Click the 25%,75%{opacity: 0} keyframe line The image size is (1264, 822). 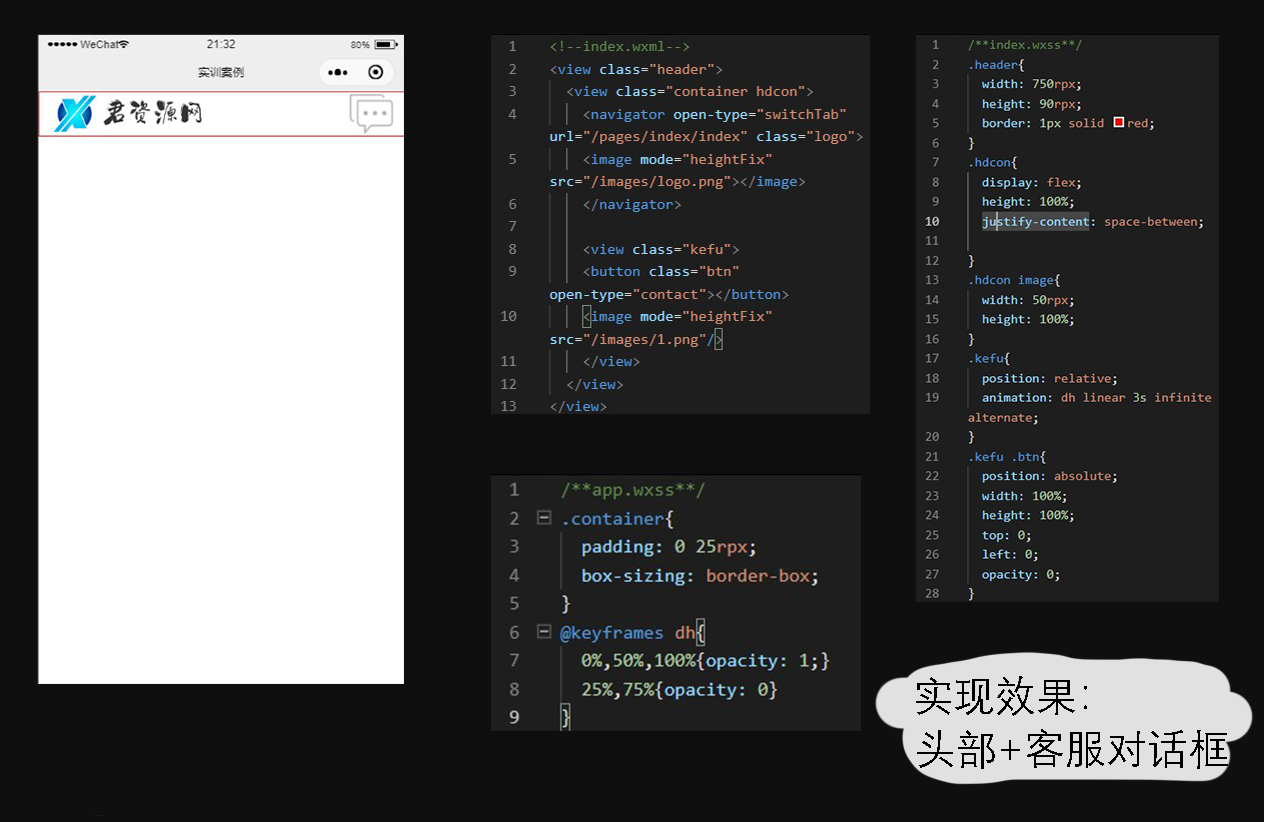pyautogui.click(x=679, y=689)
